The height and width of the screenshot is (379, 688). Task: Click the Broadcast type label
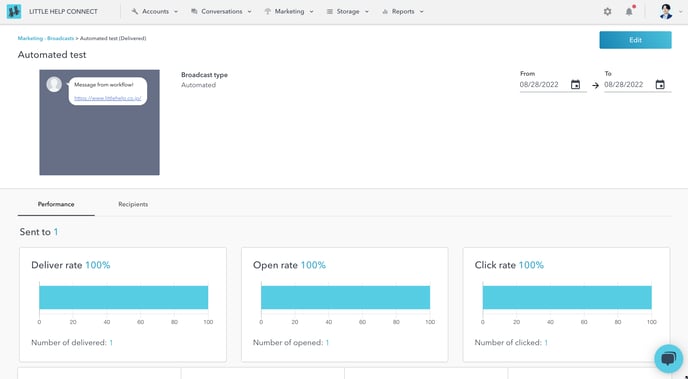click(204, 75)
